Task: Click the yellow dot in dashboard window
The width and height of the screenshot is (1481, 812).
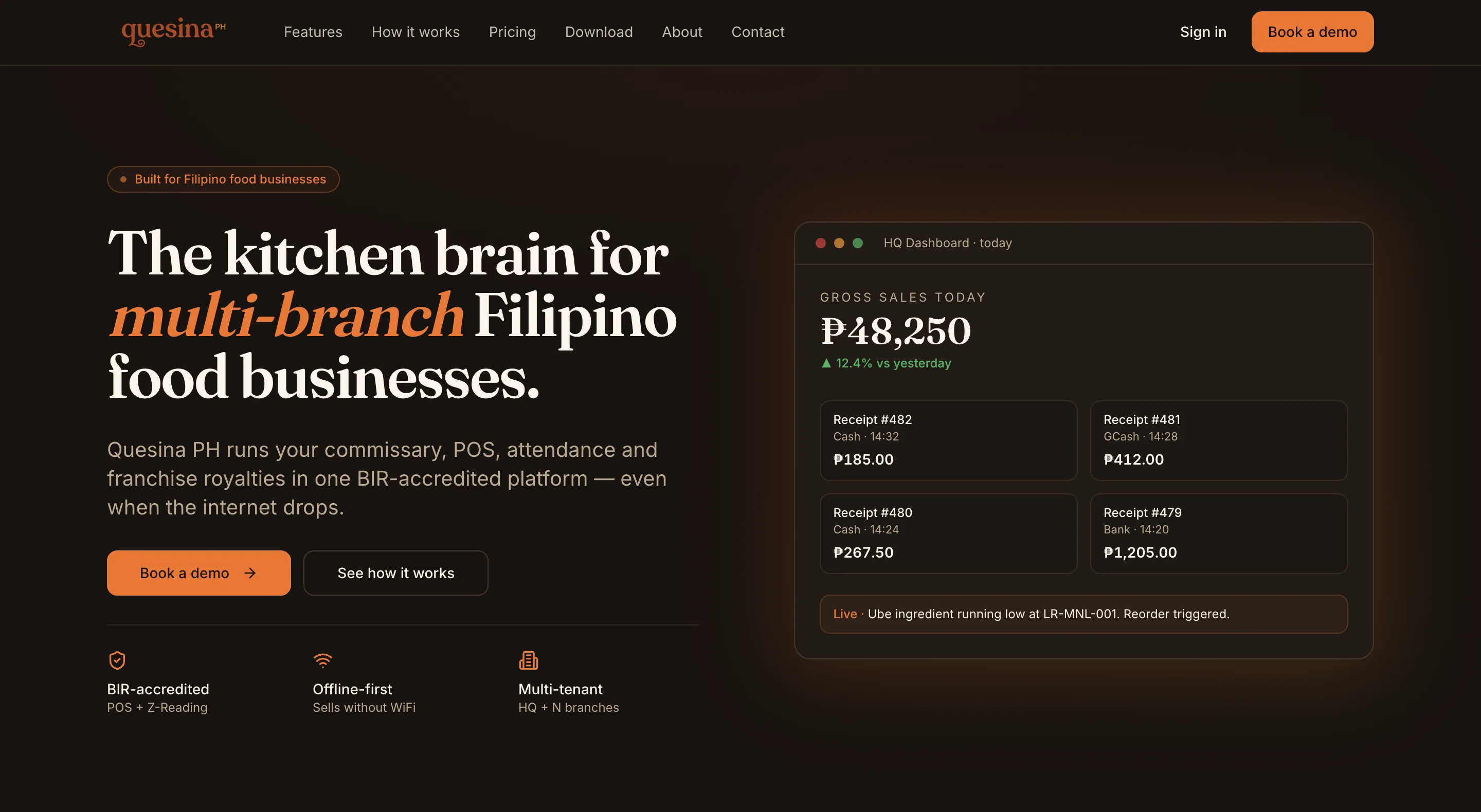Action: [839, 243]
